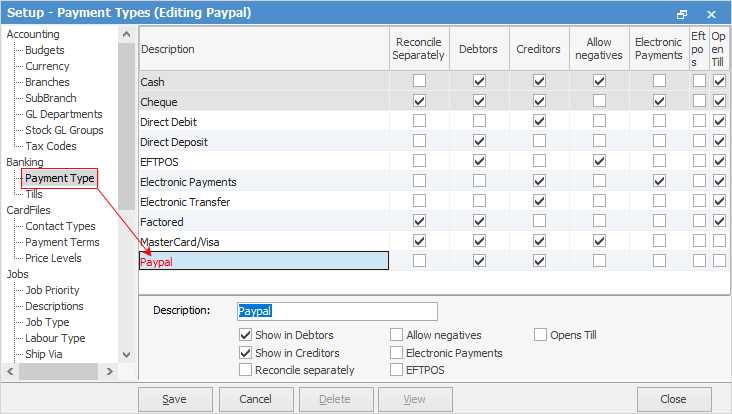Click the Debtors column header
The width and height of the screenshot is (732, 414).
479,49
